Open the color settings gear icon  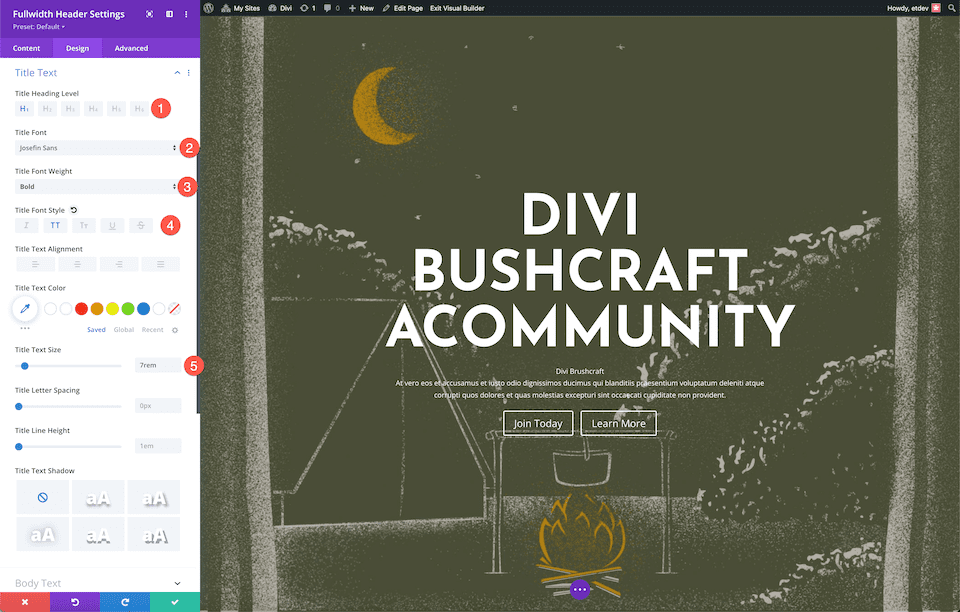pyautogui.click(x=175, y=329)
